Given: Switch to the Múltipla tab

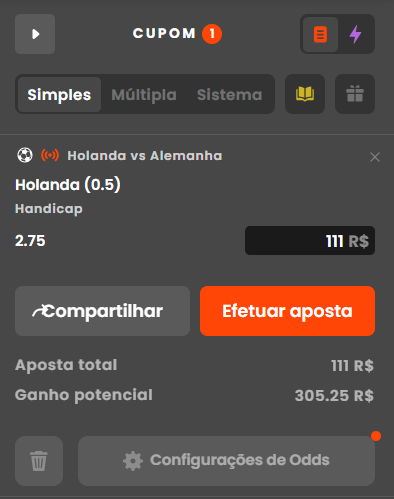Looking at the screenshot, I should pos(144,95).
